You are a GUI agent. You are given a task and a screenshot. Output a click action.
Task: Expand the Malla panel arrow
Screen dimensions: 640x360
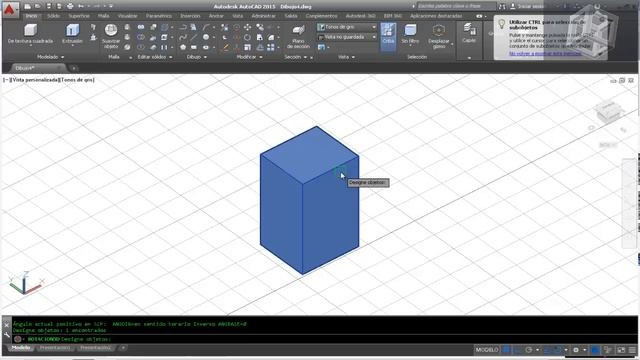131,58
